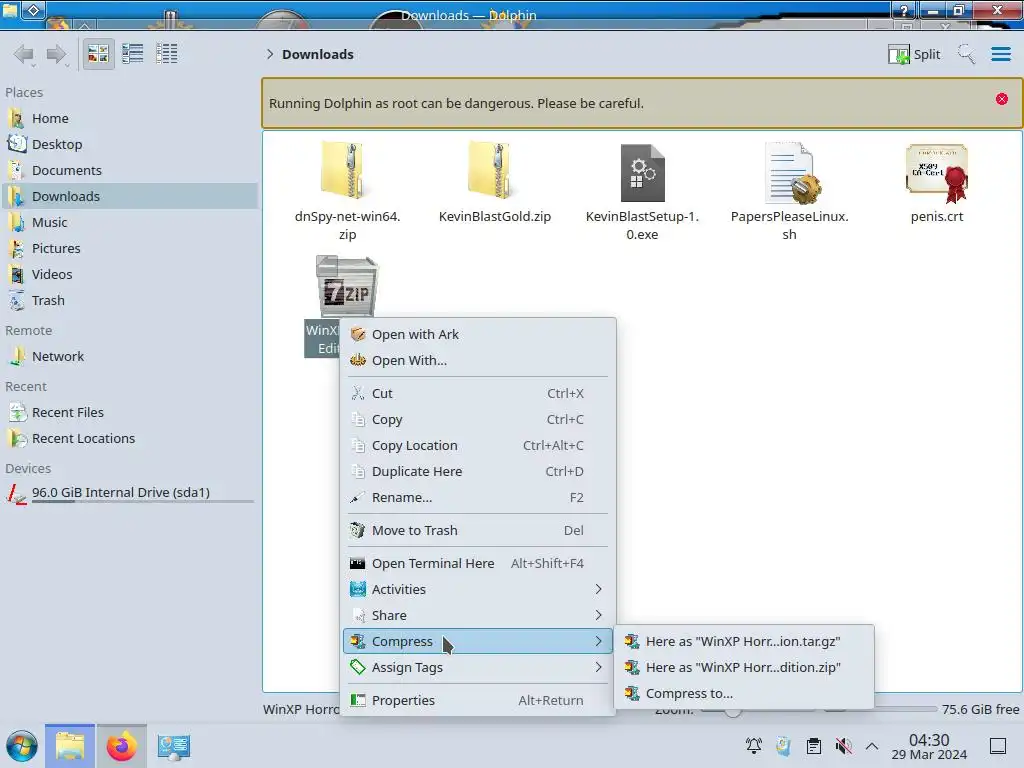1024x768 pixels.
Task: Select dnSpy-net-win64.zip file icon
Action: (347, 171)
